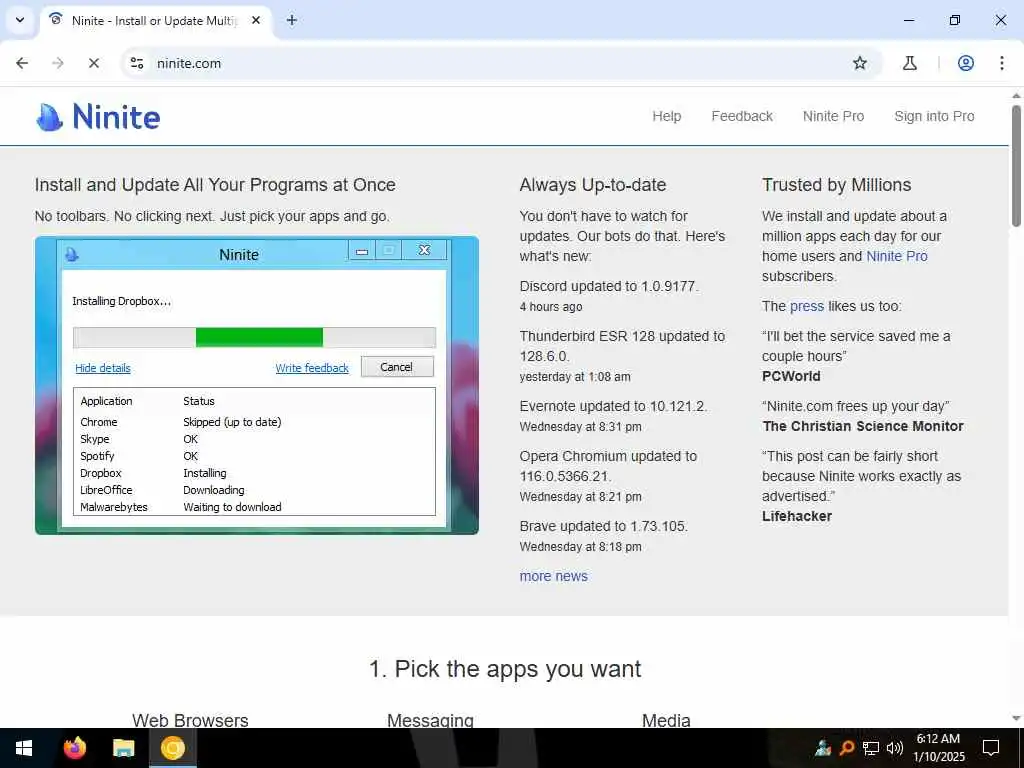Click the page vertical scrollbar thumb
Image resolution: width=1024 pixels, height=768 pixels.
(1016, 167)
